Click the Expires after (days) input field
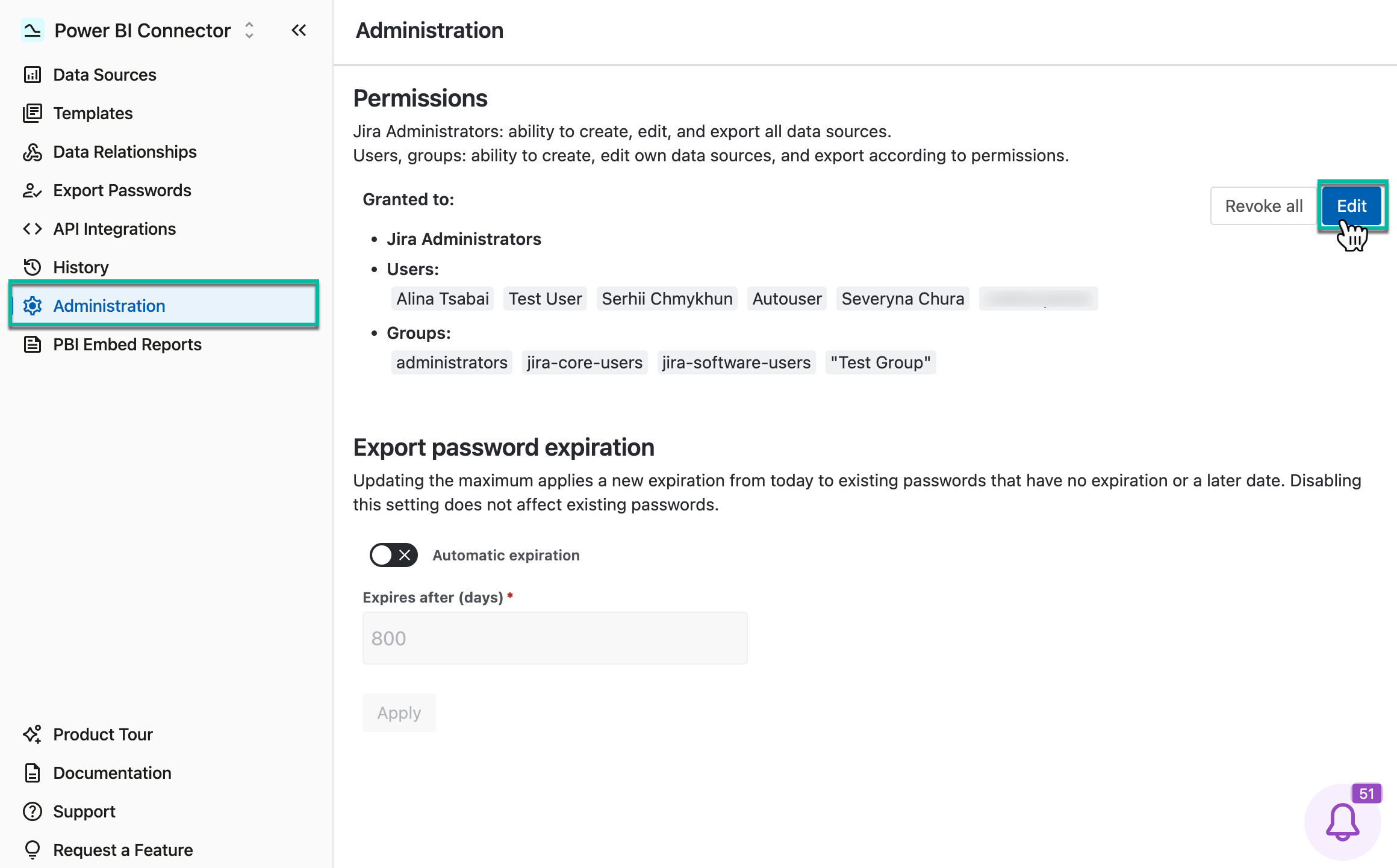This screenshot has width=1397, height=868. click(x=555, y=638)
